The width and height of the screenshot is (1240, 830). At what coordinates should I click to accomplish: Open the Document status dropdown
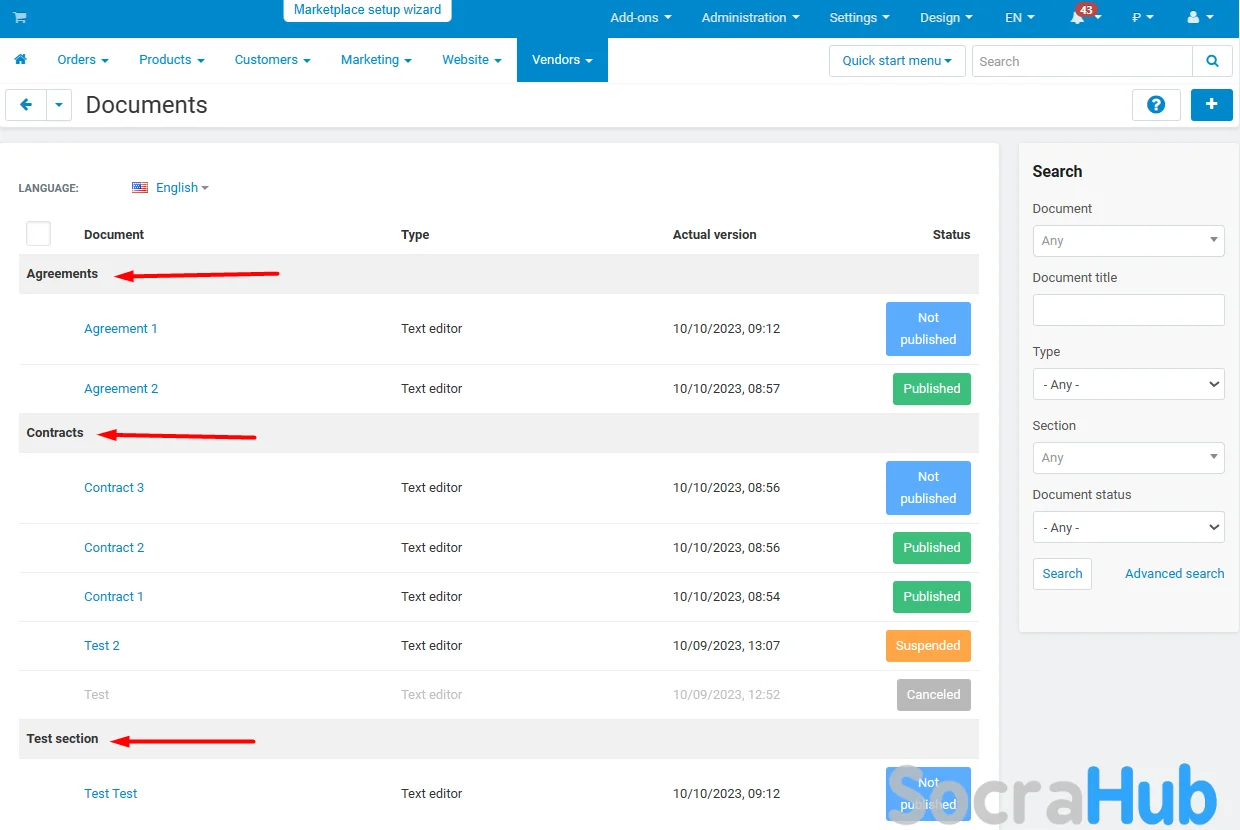(1128, 528)
